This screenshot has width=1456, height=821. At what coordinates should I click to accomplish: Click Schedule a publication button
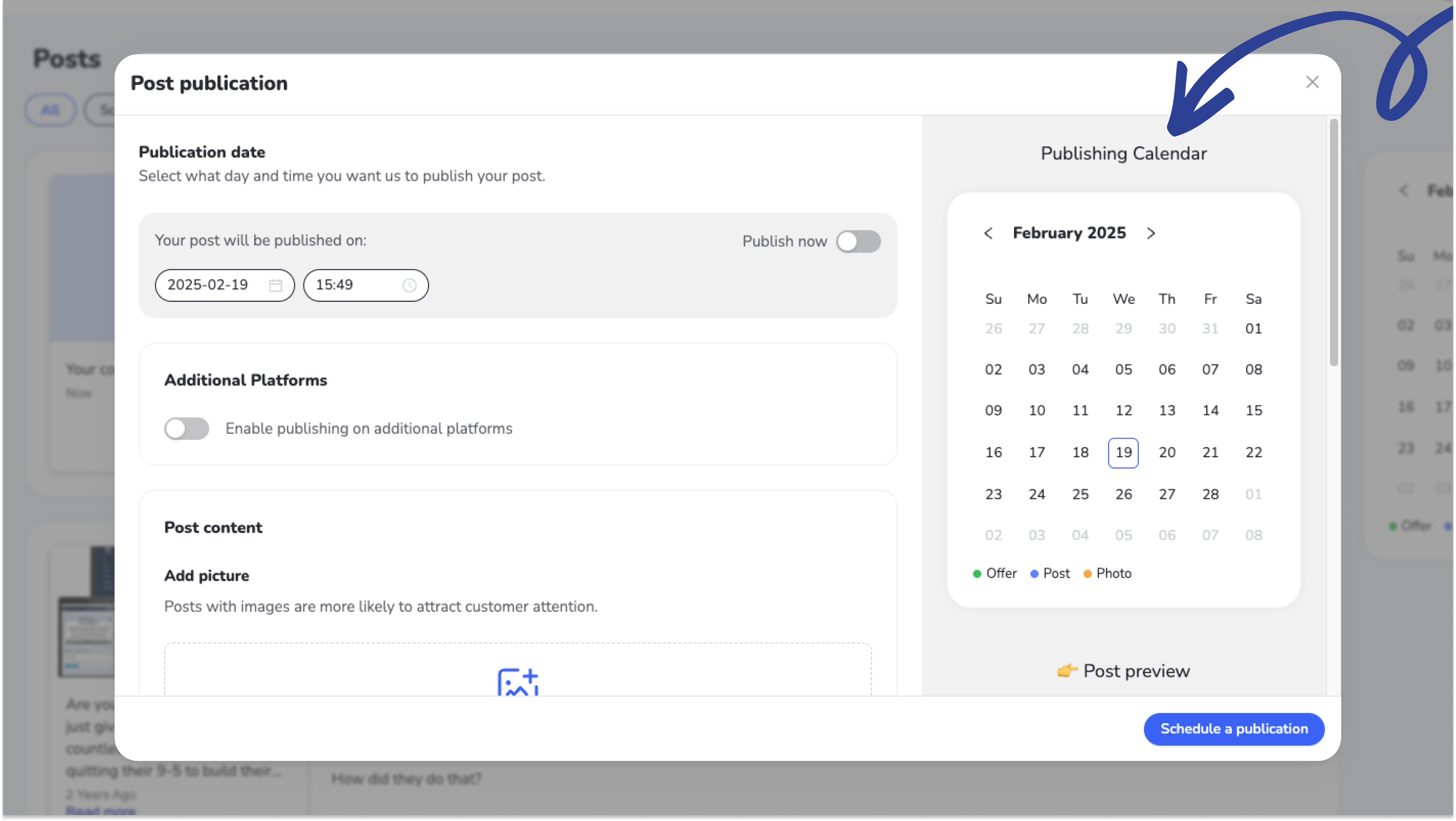coord(1234,729)
